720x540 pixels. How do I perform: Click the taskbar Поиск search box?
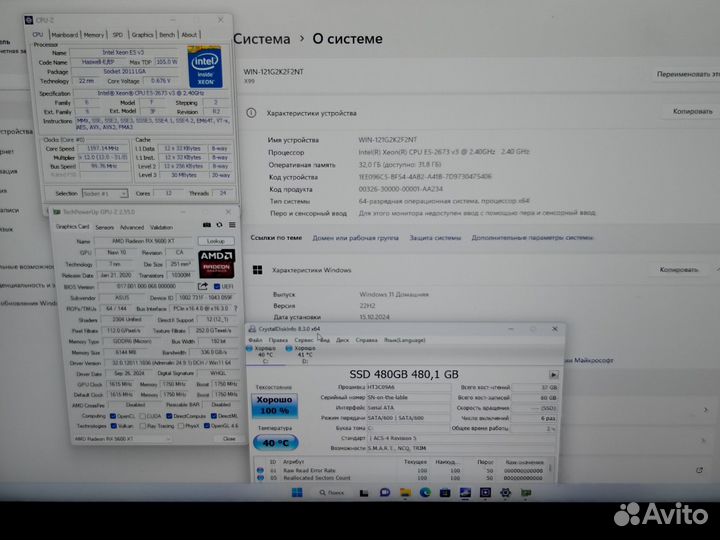coord(332,493)
